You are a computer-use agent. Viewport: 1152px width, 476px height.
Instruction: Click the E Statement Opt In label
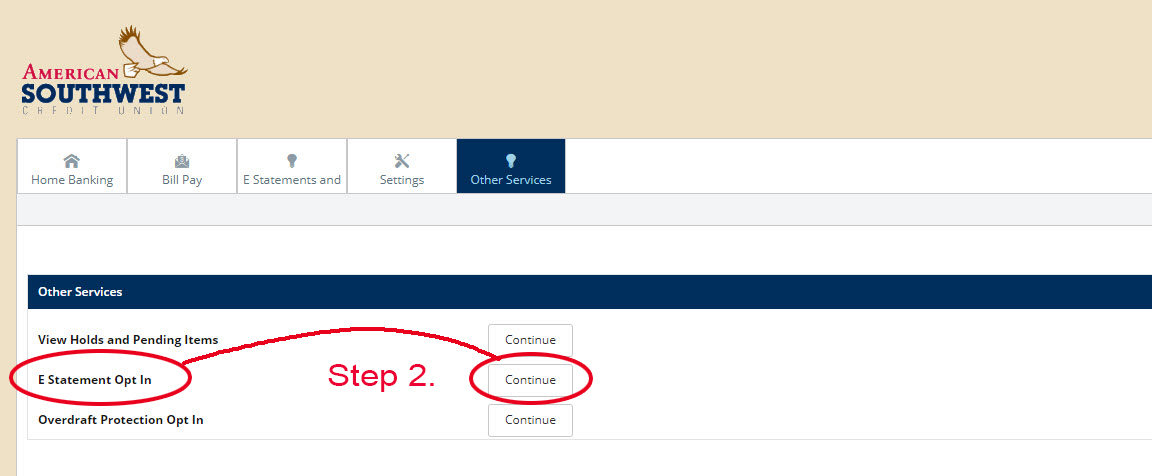click(x=95, y=380)
